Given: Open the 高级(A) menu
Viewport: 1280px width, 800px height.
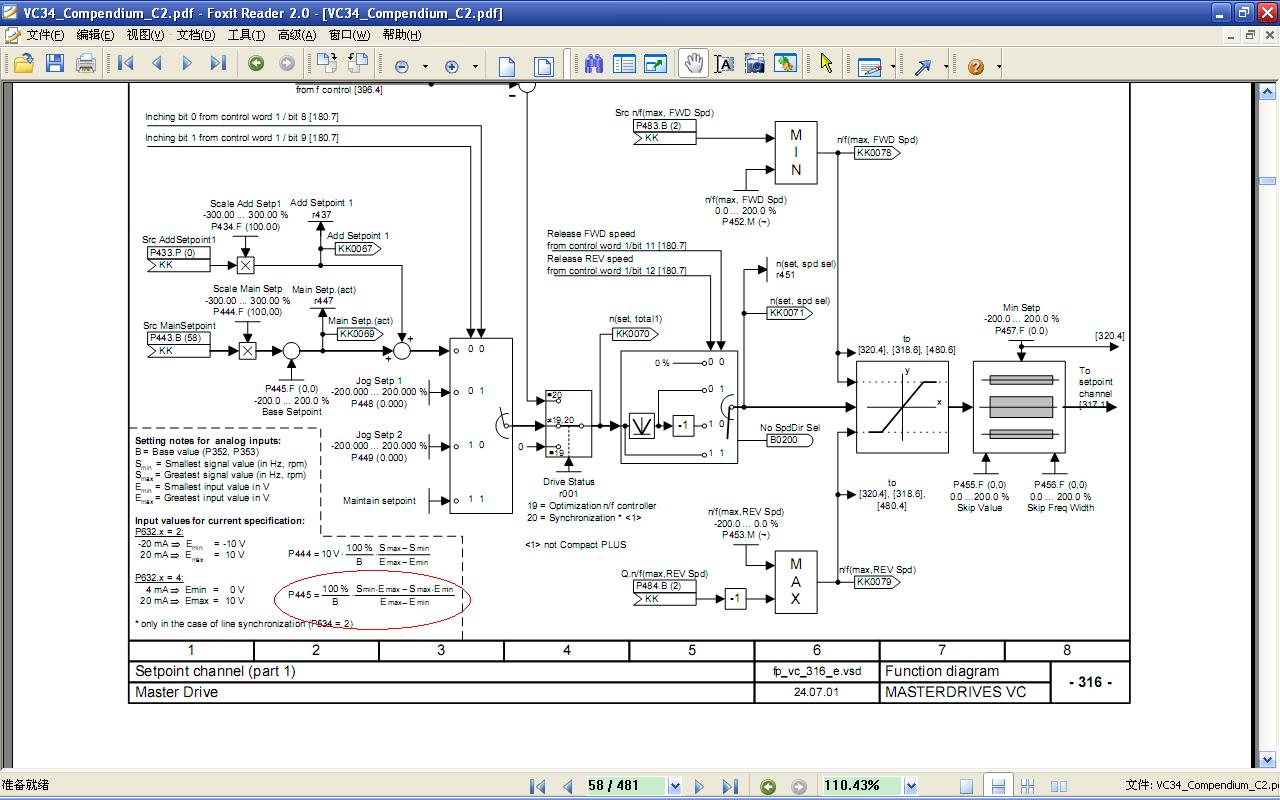Looking at the screenshot, I should click(297, 35).
